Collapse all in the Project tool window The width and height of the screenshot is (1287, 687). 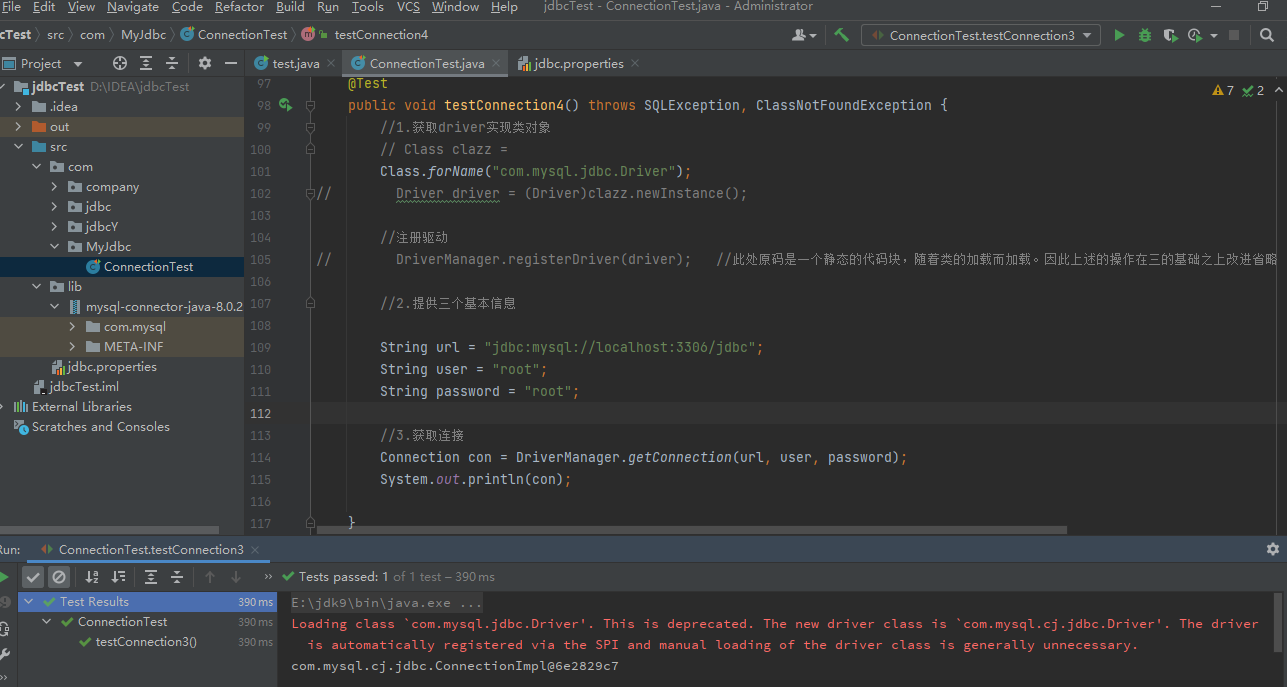click(172, 63)
